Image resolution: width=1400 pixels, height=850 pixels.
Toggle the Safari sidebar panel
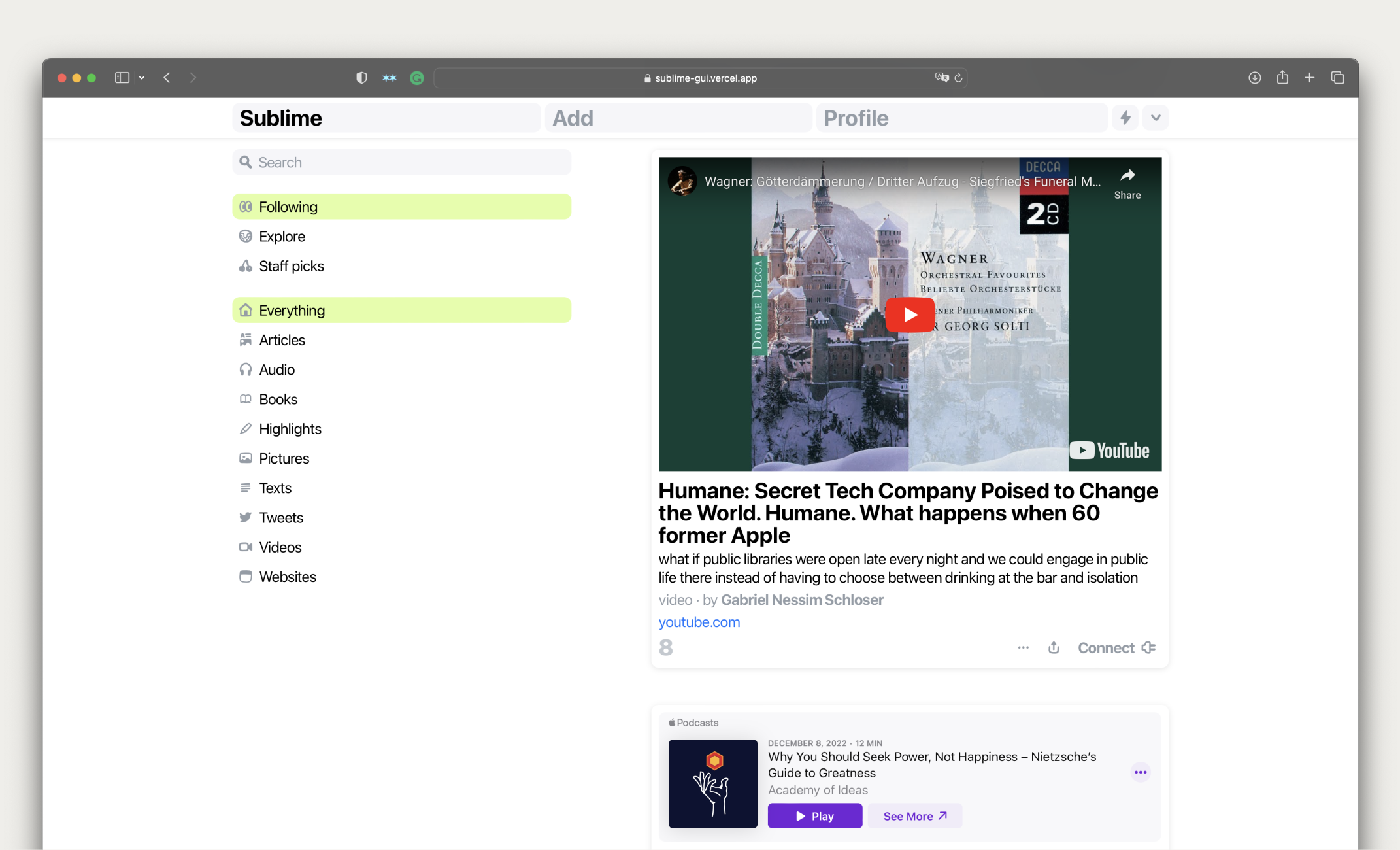point(122,78)
